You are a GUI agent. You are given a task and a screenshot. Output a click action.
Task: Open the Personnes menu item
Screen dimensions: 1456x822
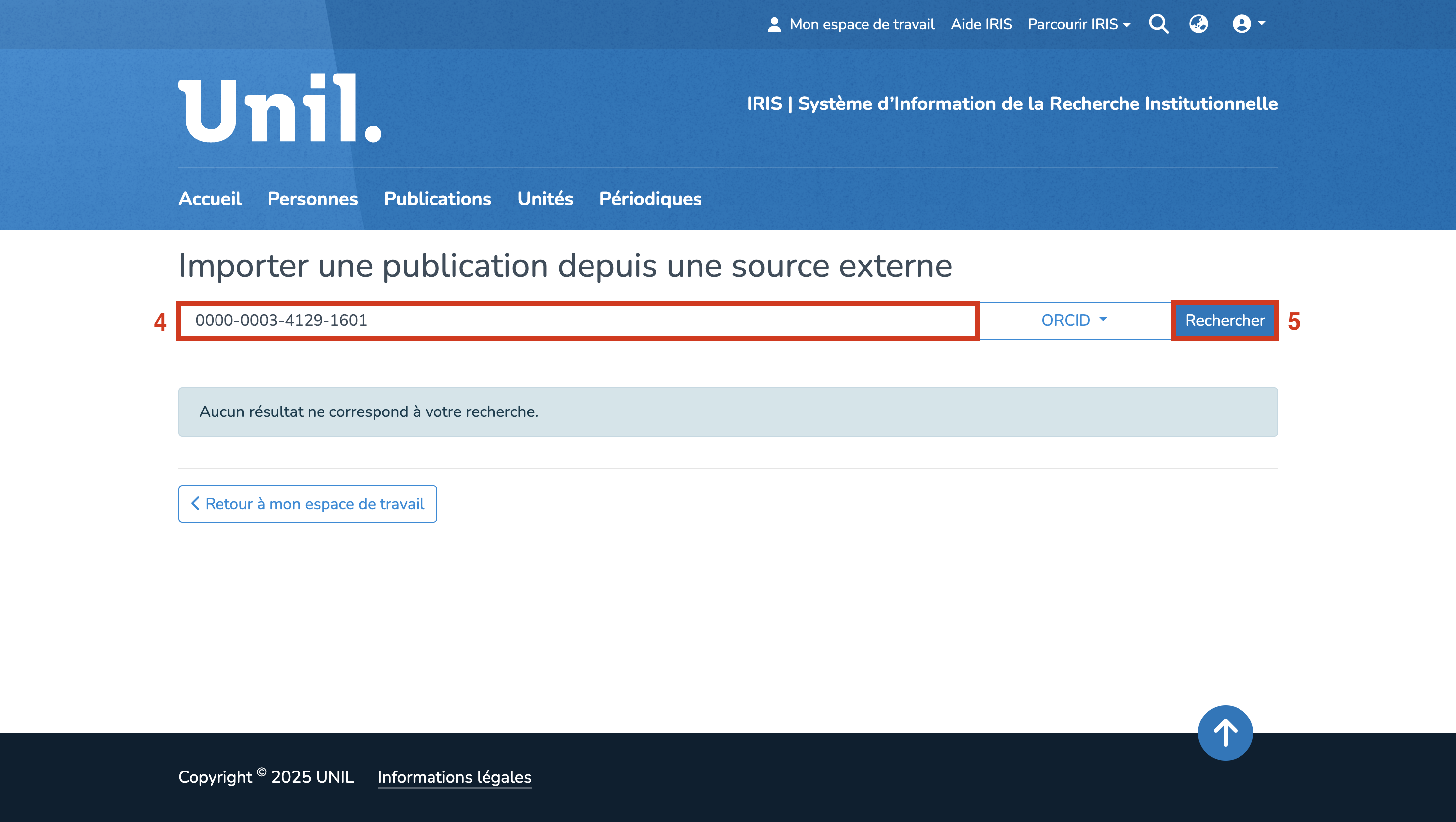click(x=313, y=199)
